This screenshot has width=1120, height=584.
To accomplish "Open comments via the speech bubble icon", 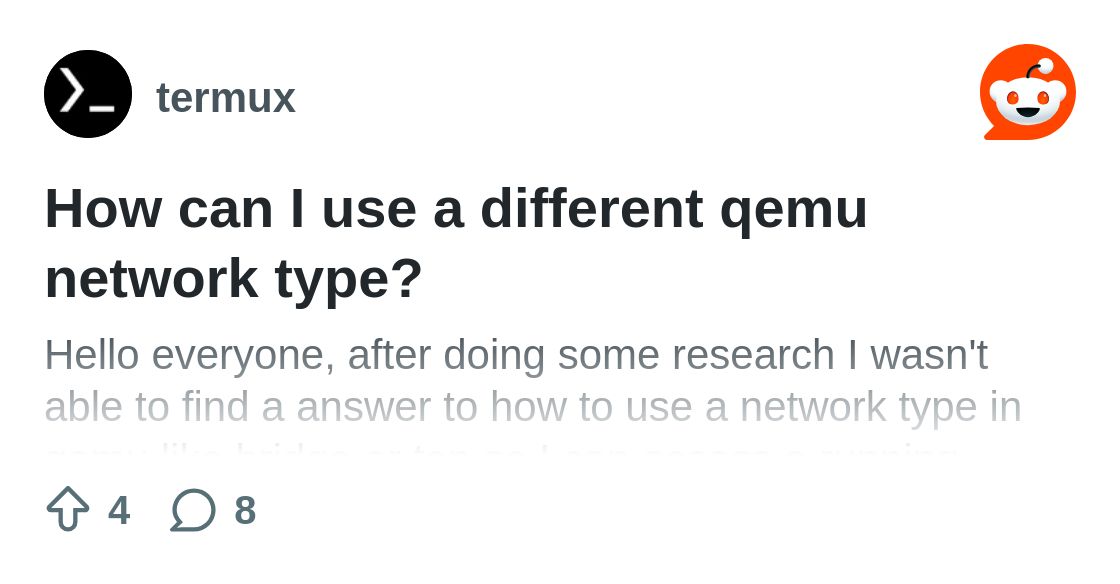I will pos(193,510).
